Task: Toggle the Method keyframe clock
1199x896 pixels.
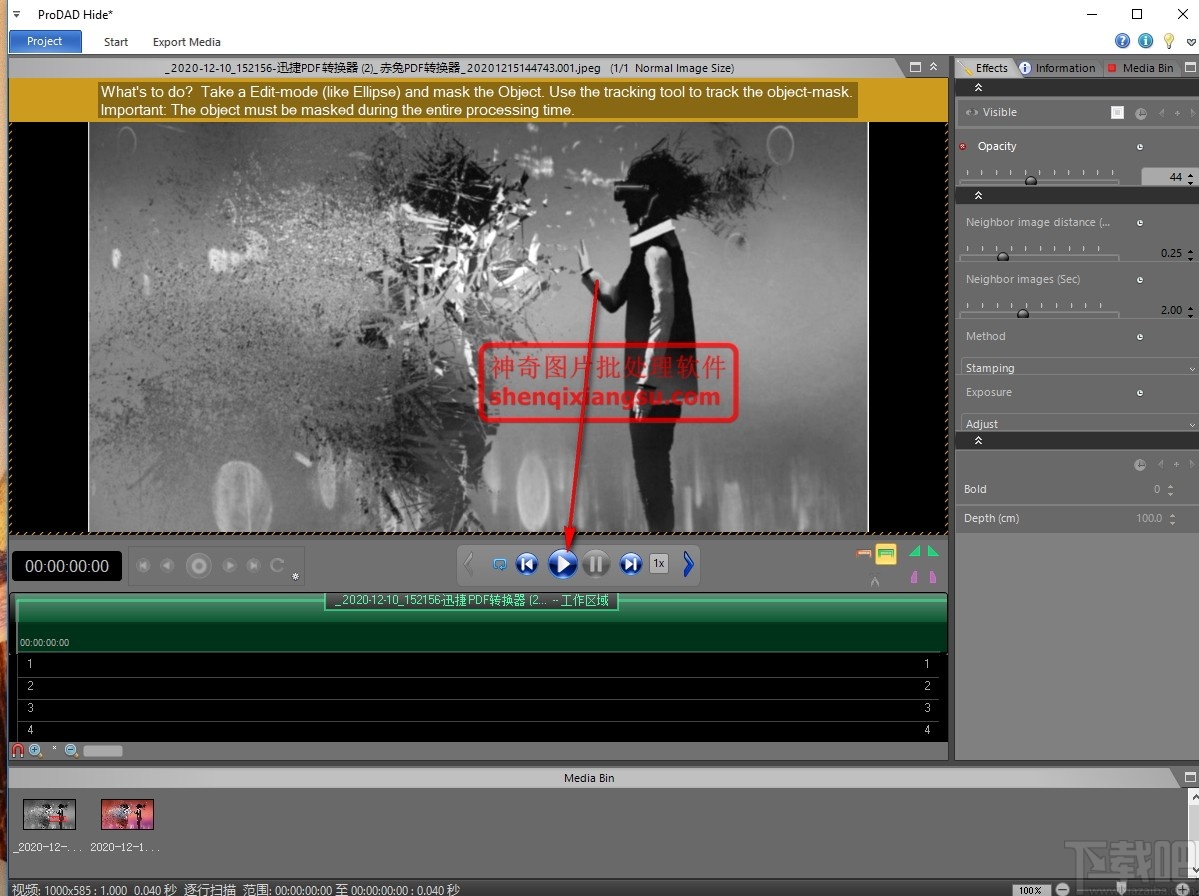Action: pos(1140,337)
